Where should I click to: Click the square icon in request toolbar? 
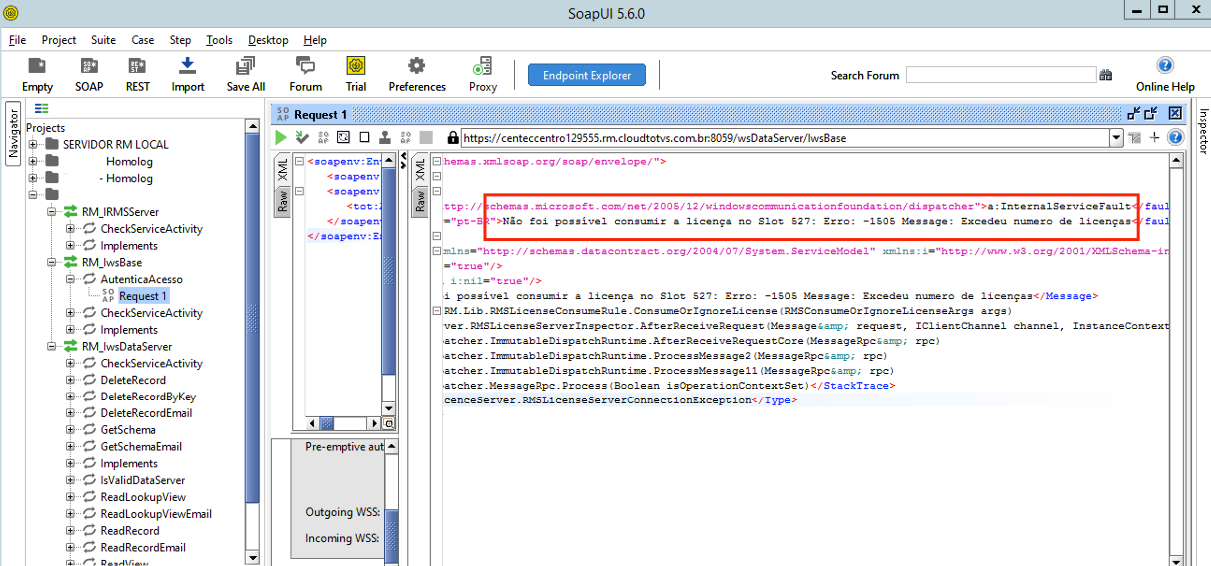pyautogui.click(x=364, y=137)
